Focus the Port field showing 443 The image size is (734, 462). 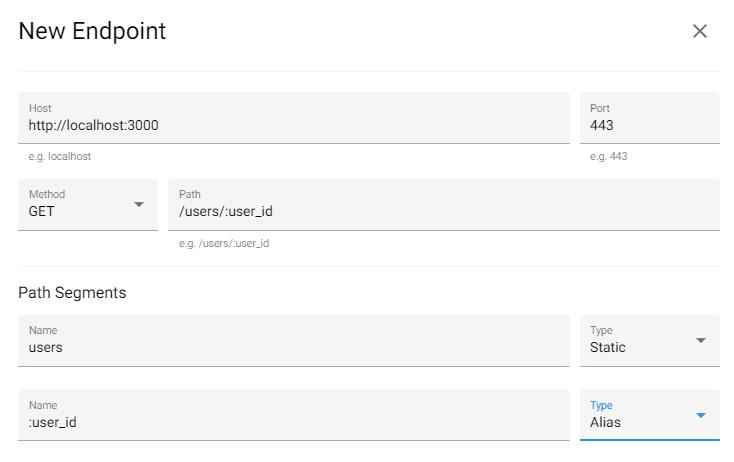(x=649, y=126)
